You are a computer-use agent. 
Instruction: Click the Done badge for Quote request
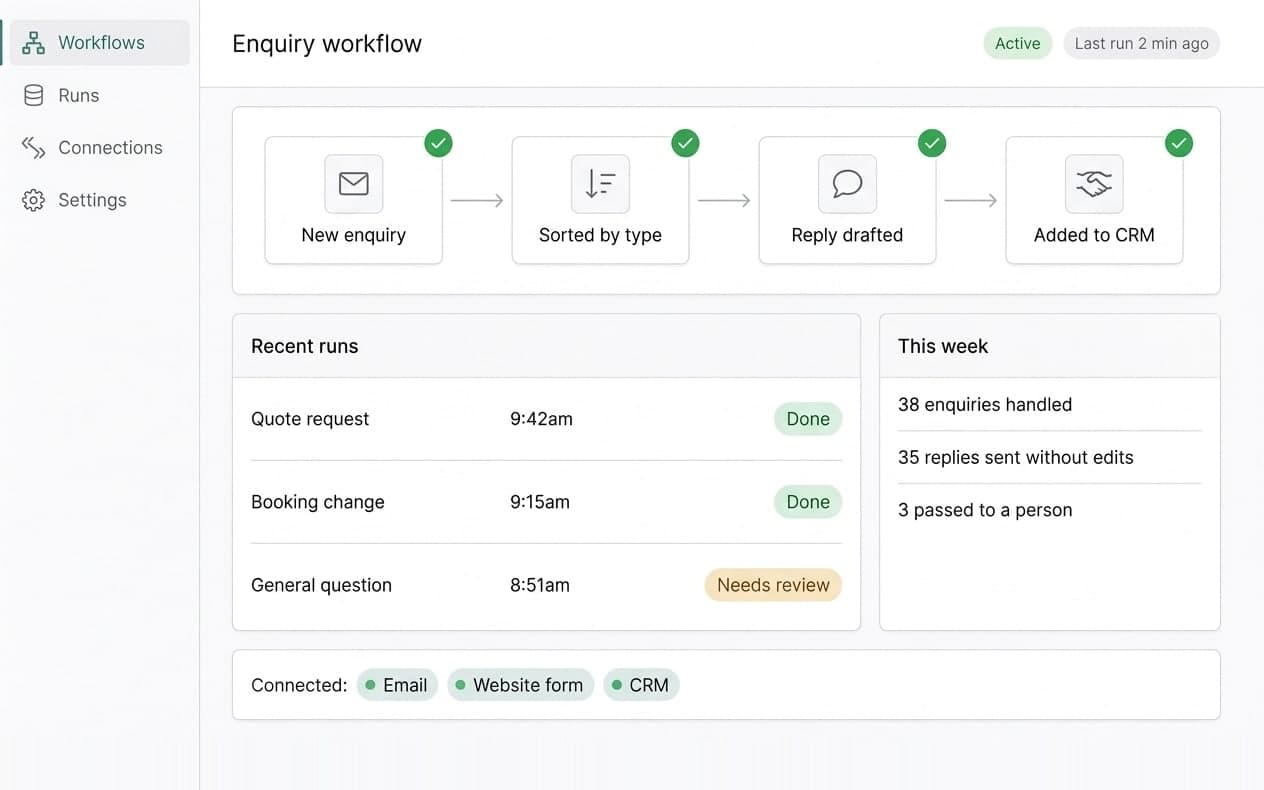tap(808, 419)
